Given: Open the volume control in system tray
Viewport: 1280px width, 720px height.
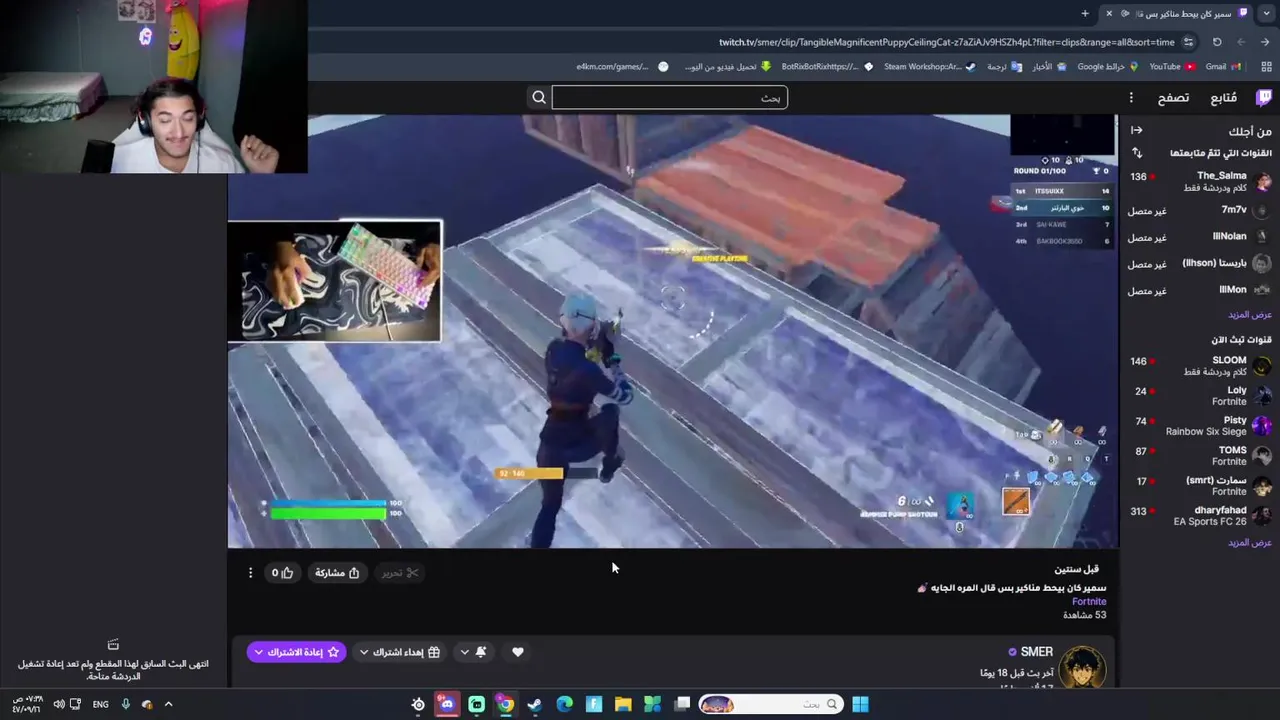Looking at the screenshot, I should [x=59, y=704].
